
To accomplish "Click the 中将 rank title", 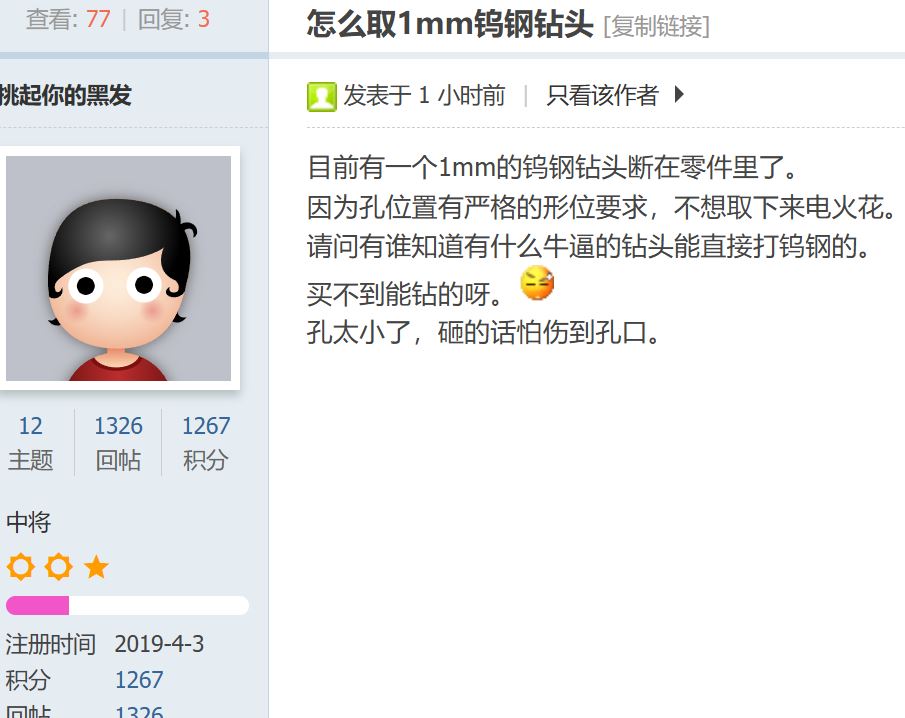I will pyautogui.click(x=29, y=522).
